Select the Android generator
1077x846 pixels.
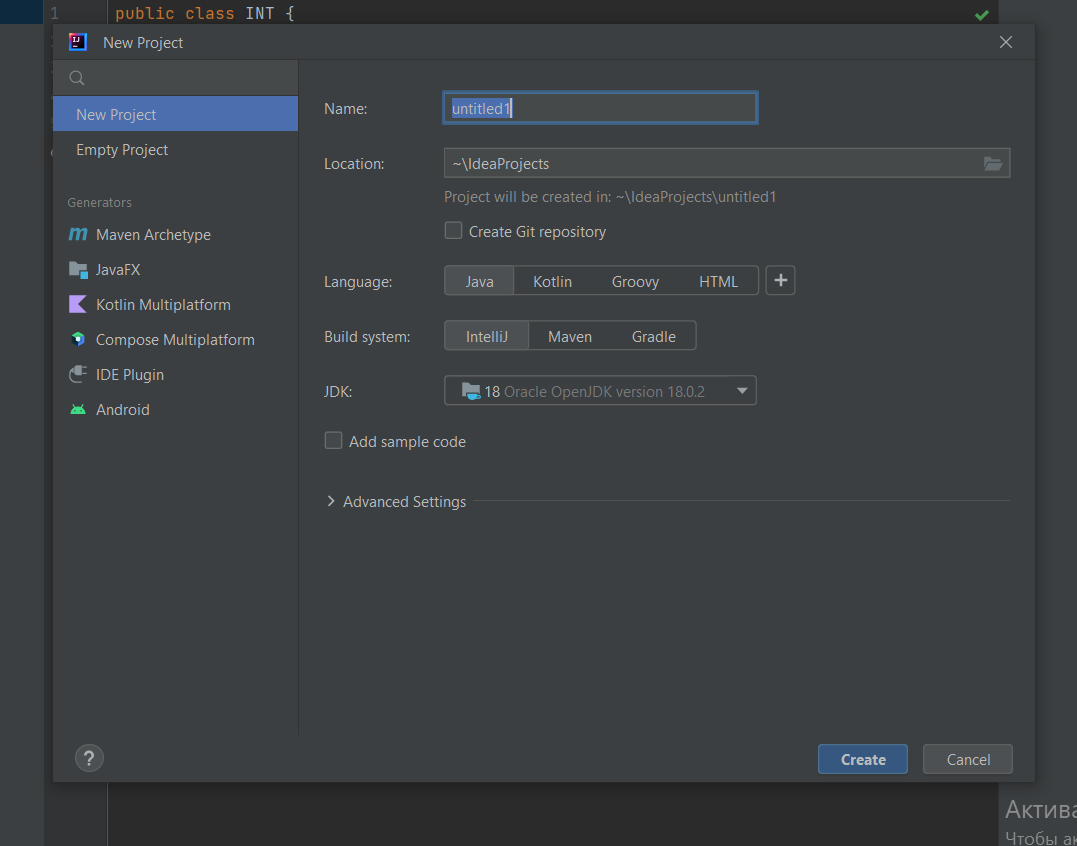pos(175,409)
